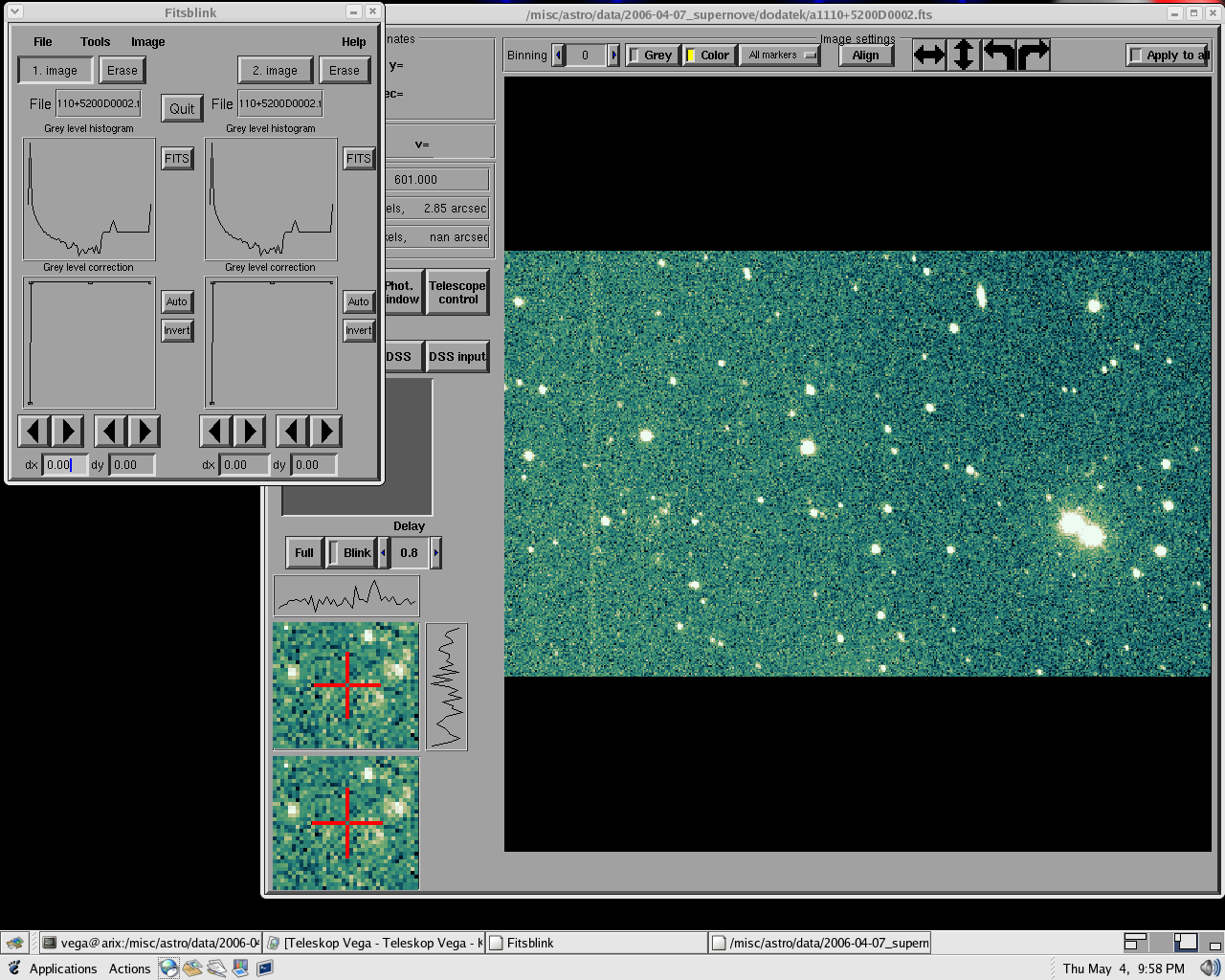Enable Grey display mode
Image resolution: width=1225 pixels, height=980 pixels.
[651, 56]
